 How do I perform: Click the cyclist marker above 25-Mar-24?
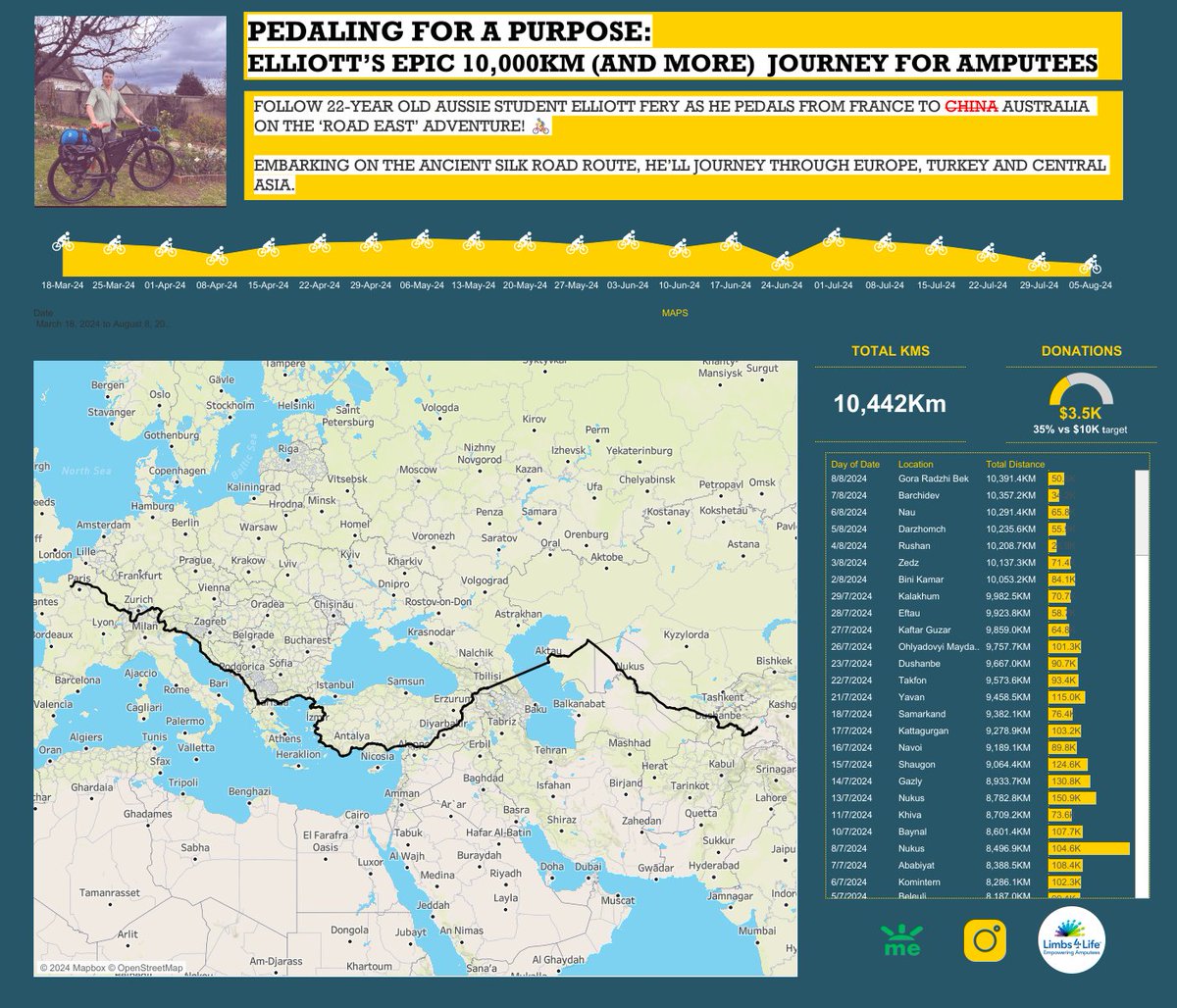[x=113, y=243]
